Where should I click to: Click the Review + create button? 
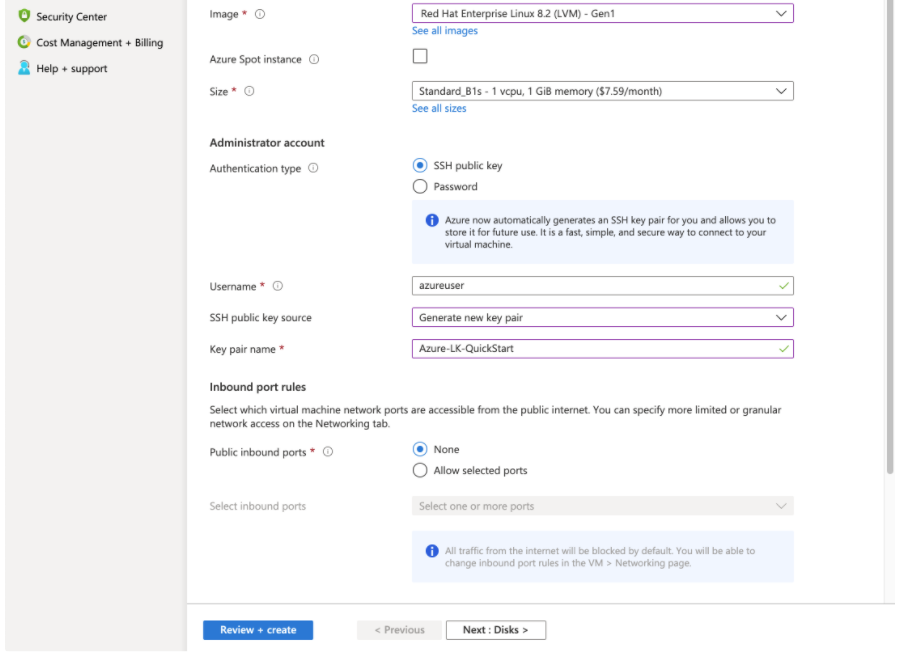pos(258,630)
